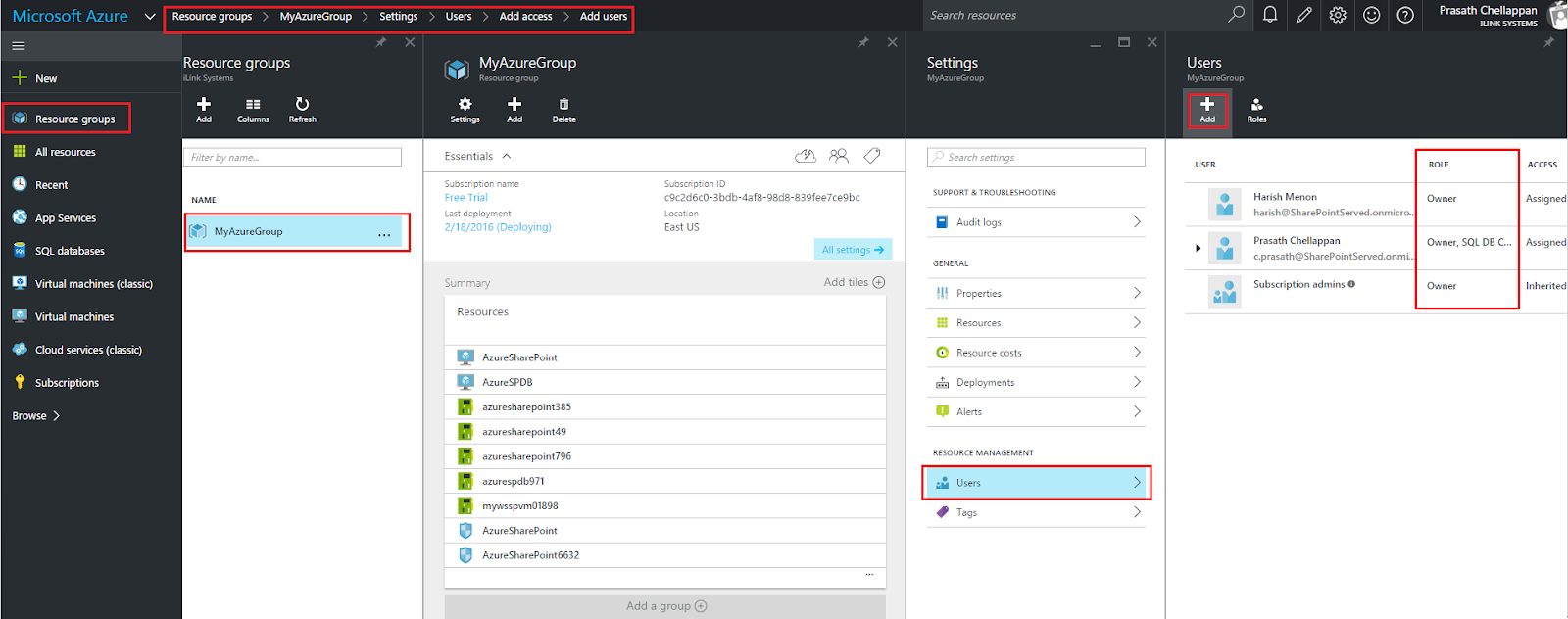Open Audit logs in Settings
1568x619 pixels.
coord(1036,222)
